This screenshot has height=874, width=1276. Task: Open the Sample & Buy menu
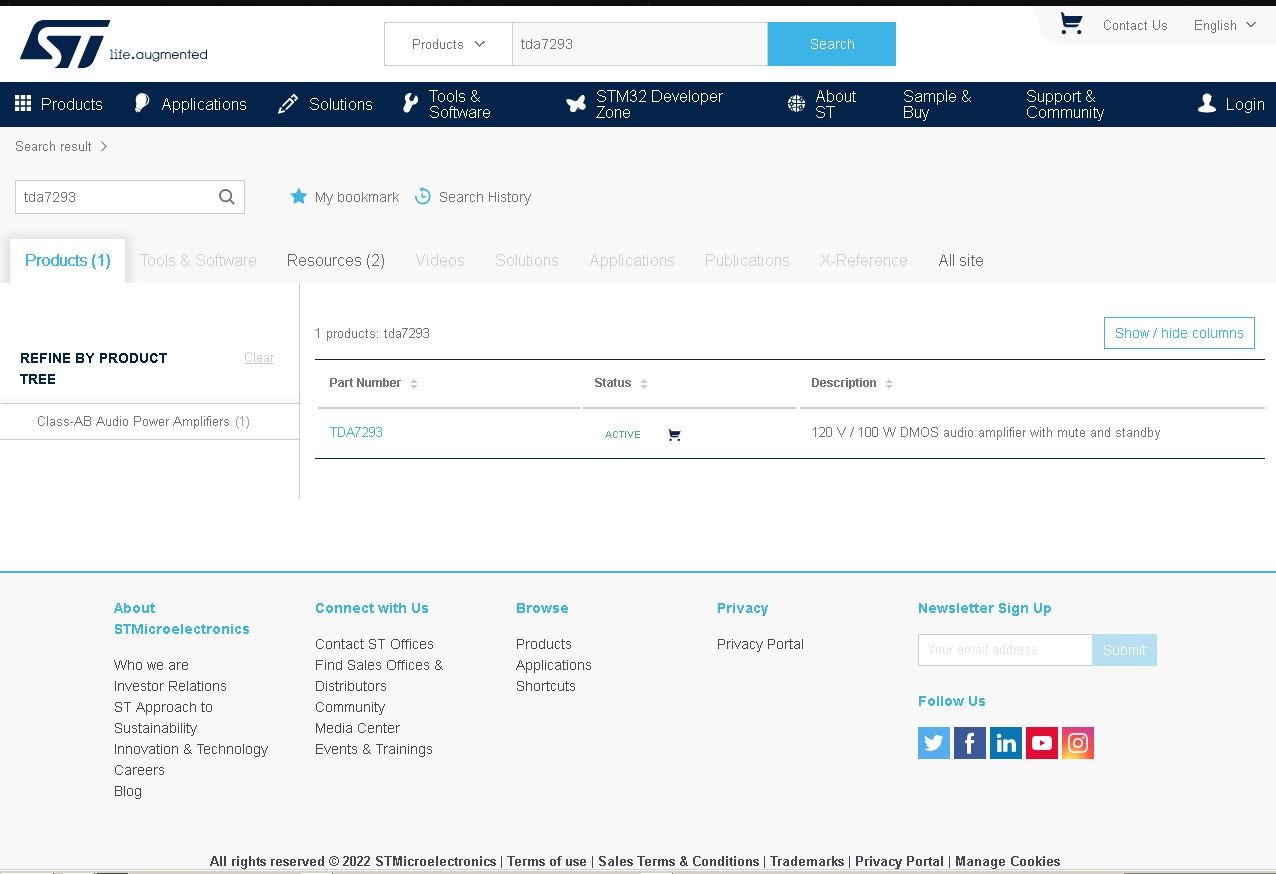coord(937,104)
